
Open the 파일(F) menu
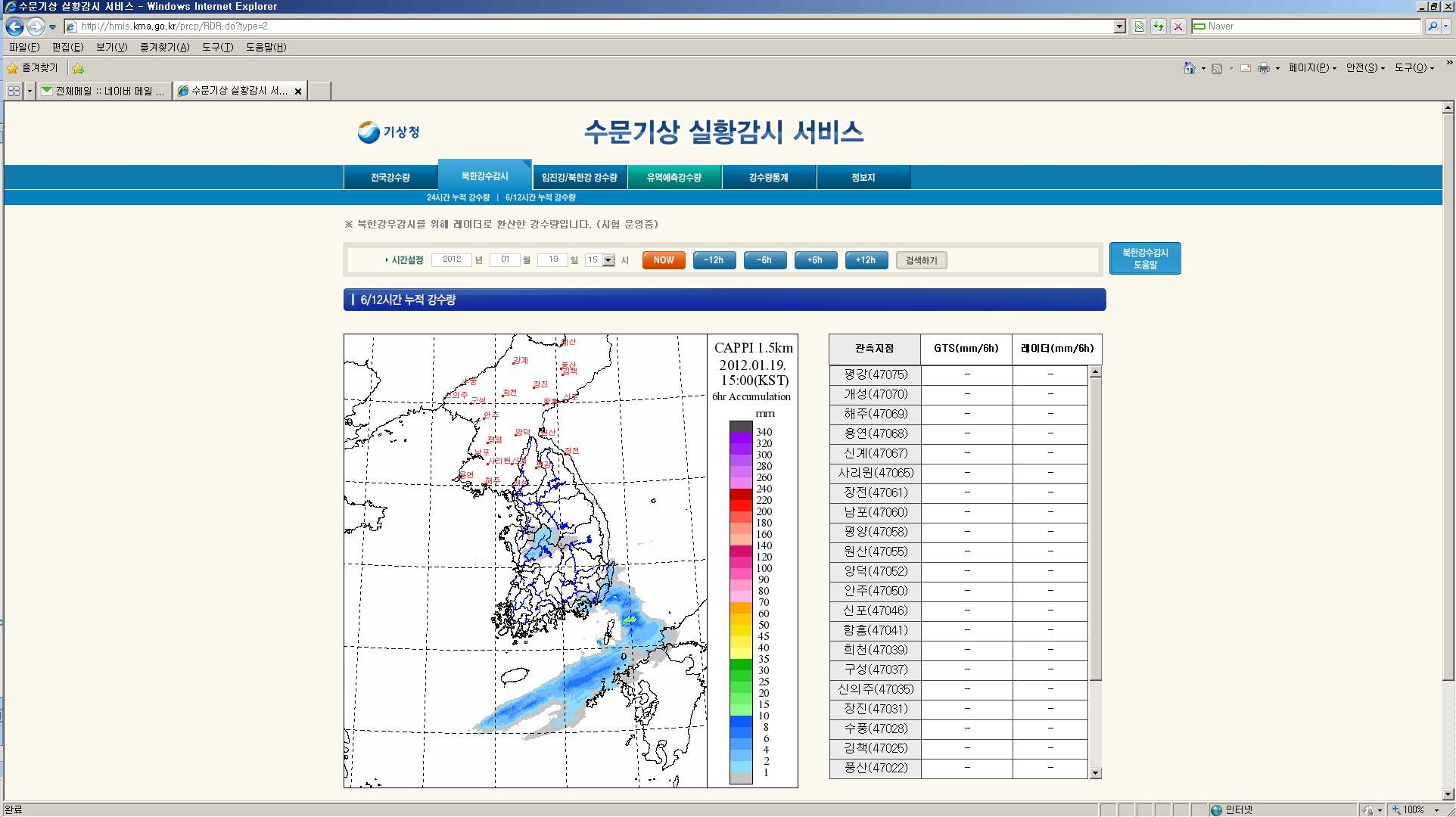[x=24, y=47]
